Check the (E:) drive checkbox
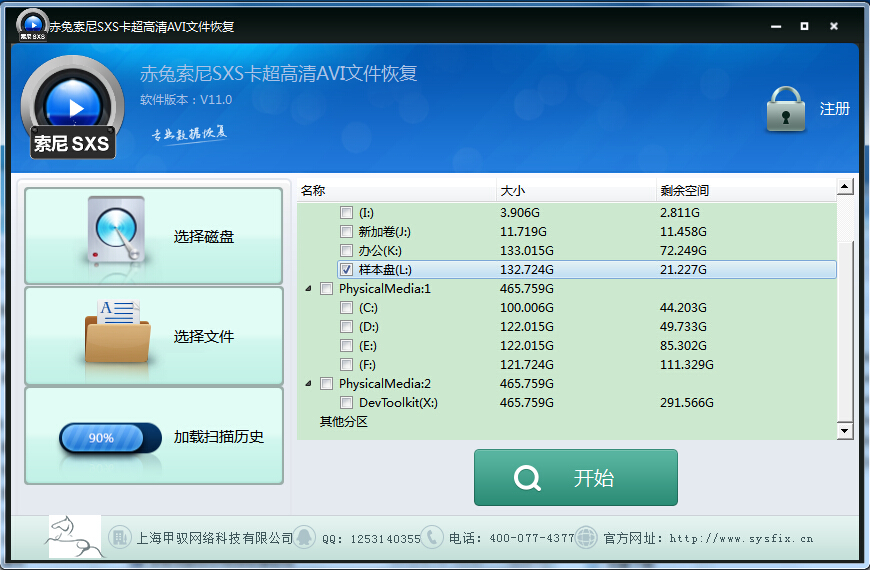This screenshot has width=870, height=570. [x=346, y=346]
